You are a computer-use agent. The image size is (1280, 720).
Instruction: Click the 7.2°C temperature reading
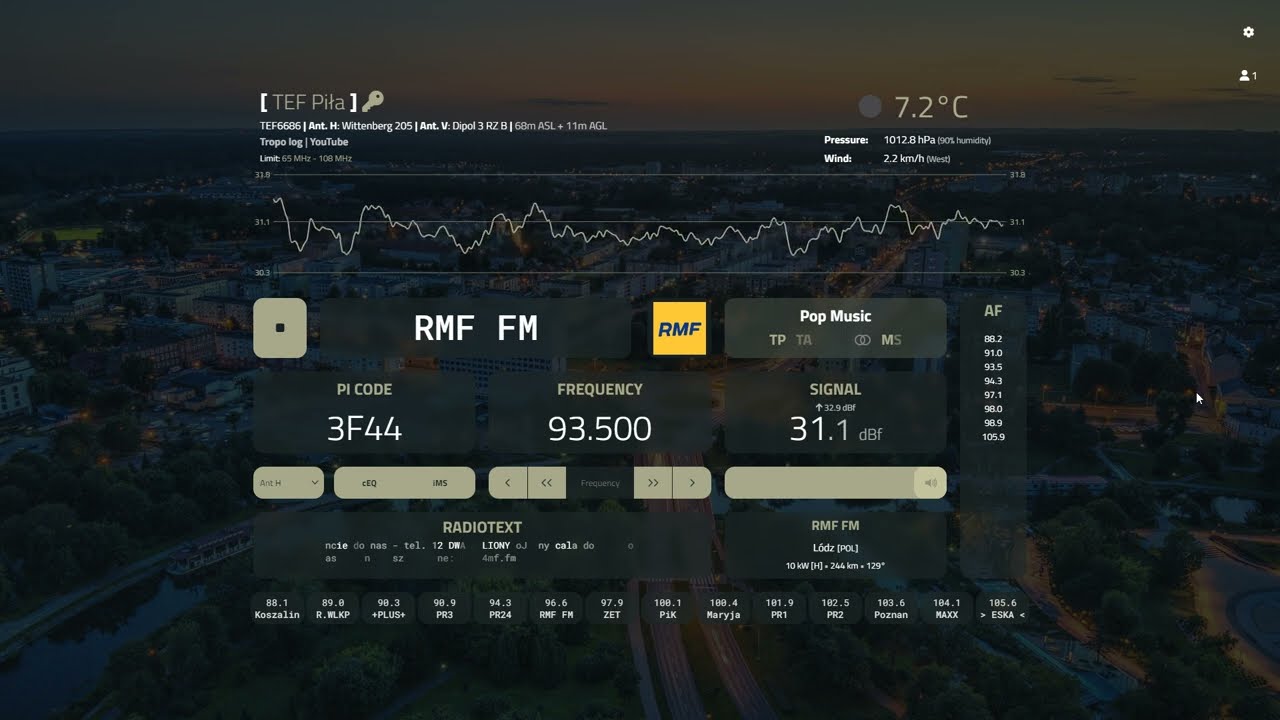pos(931,107)
